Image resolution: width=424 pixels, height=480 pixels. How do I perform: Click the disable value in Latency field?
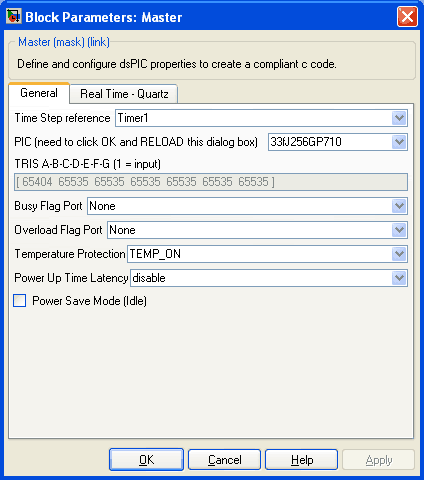click(149, 278)
